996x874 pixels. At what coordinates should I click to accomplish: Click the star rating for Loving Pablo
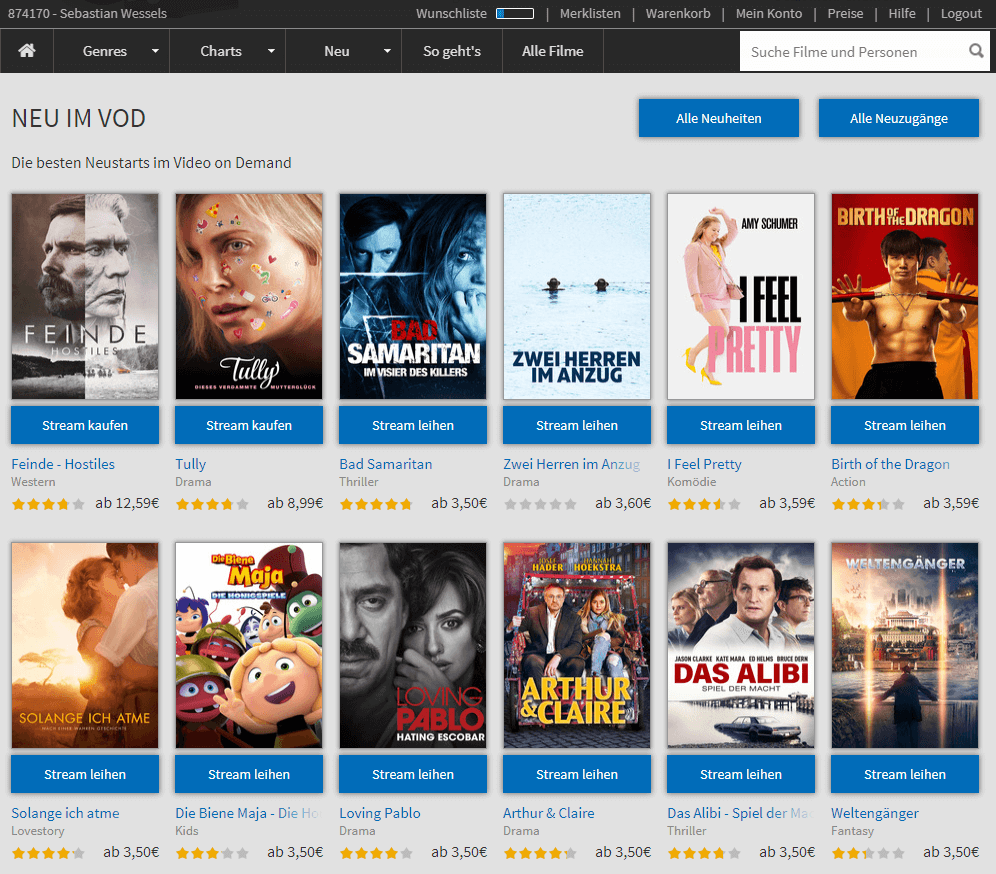click(376, 853)
